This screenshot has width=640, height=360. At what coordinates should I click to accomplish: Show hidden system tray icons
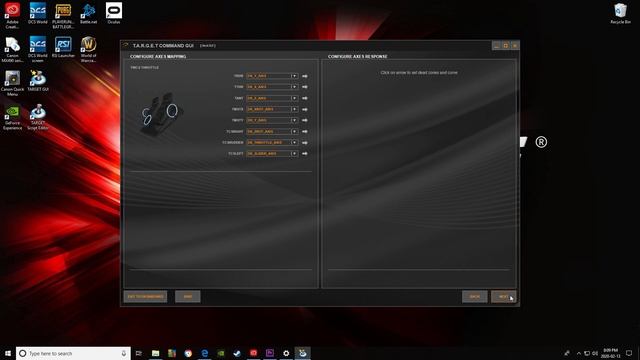[578, 353]
